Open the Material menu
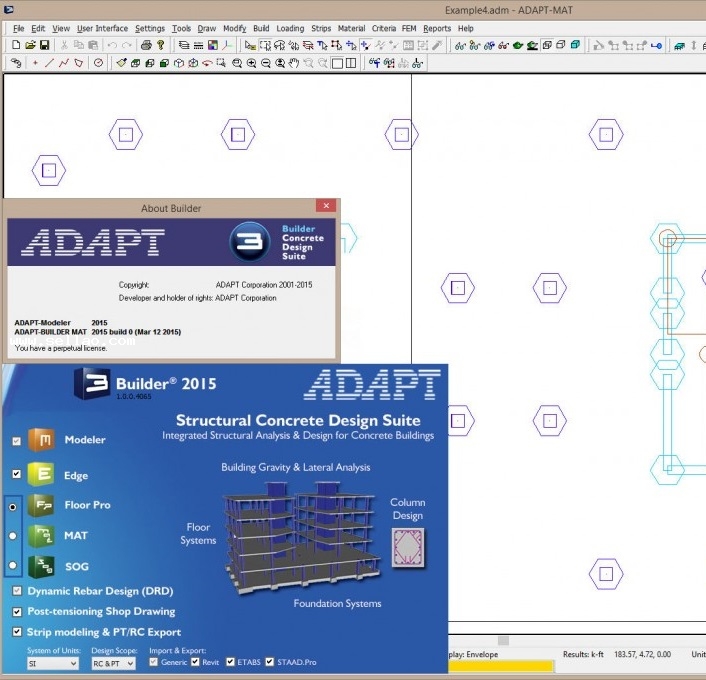 351,28
